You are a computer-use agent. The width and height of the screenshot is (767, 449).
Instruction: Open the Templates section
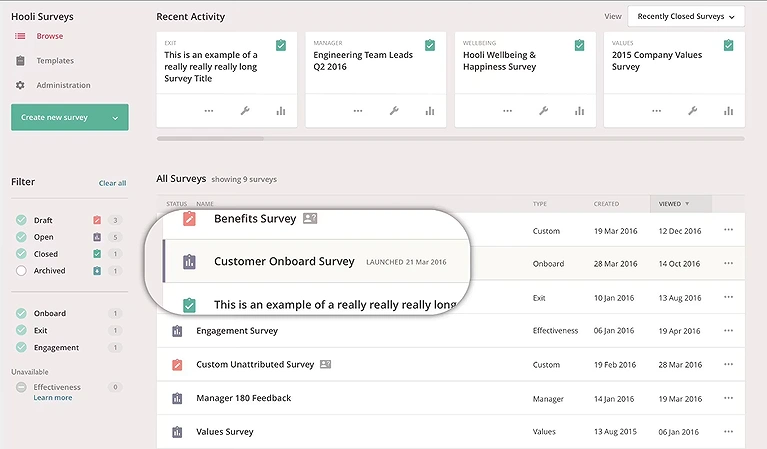coord(55,61)
